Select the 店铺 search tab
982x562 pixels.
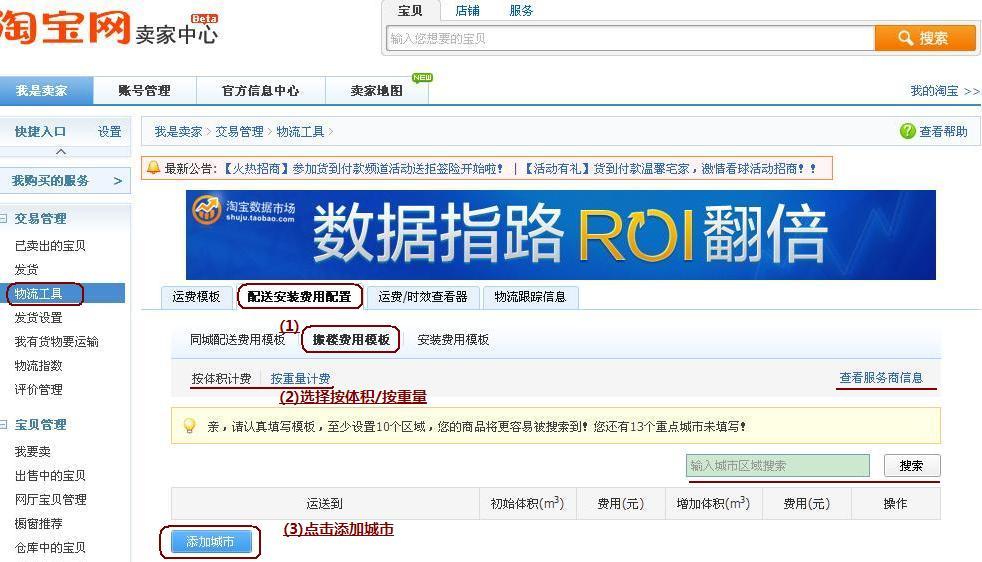click(x=467, y=11)
